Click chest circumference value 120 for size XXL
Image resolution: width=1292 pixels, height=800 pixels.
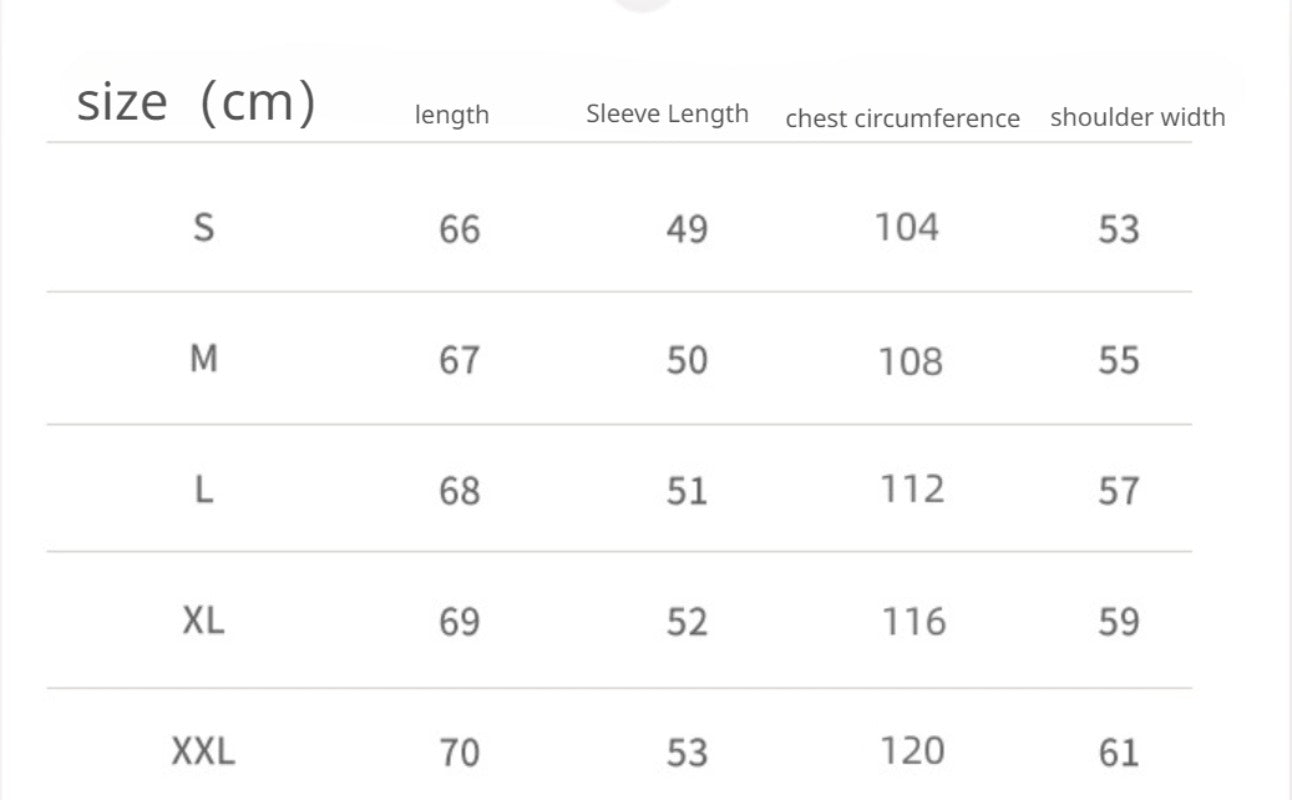[912, 751]
